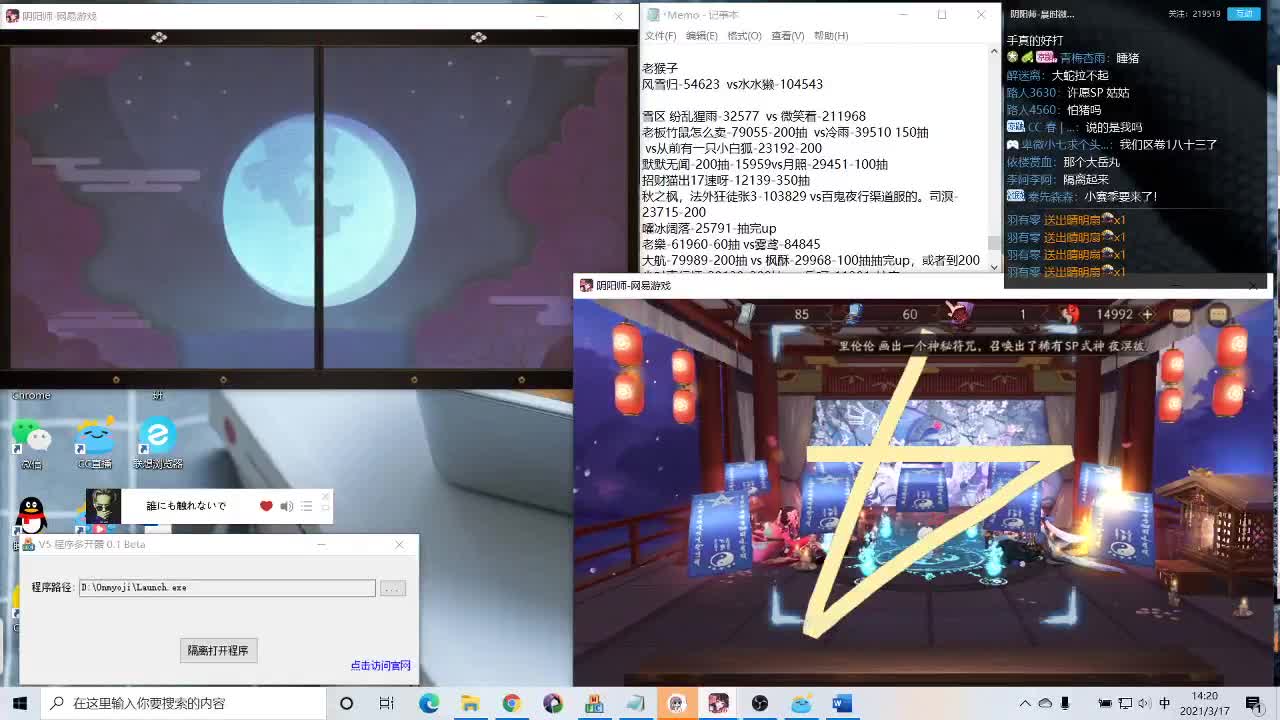Expand the system tray hidden icons arrow
1280x720 pixels.
pyautogui.click(x=1025, y=703)
